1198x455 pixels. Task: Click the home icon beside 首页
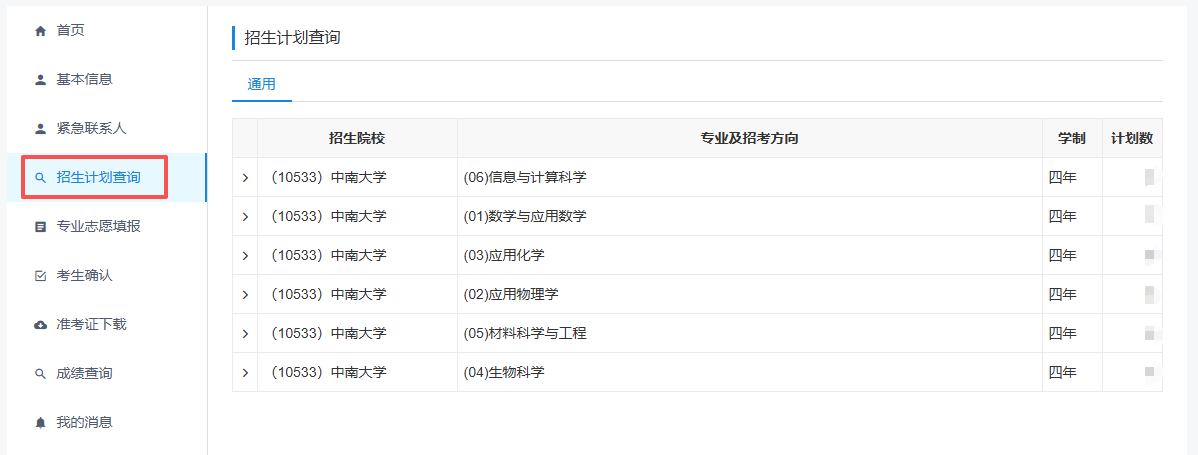pos(40,31)
